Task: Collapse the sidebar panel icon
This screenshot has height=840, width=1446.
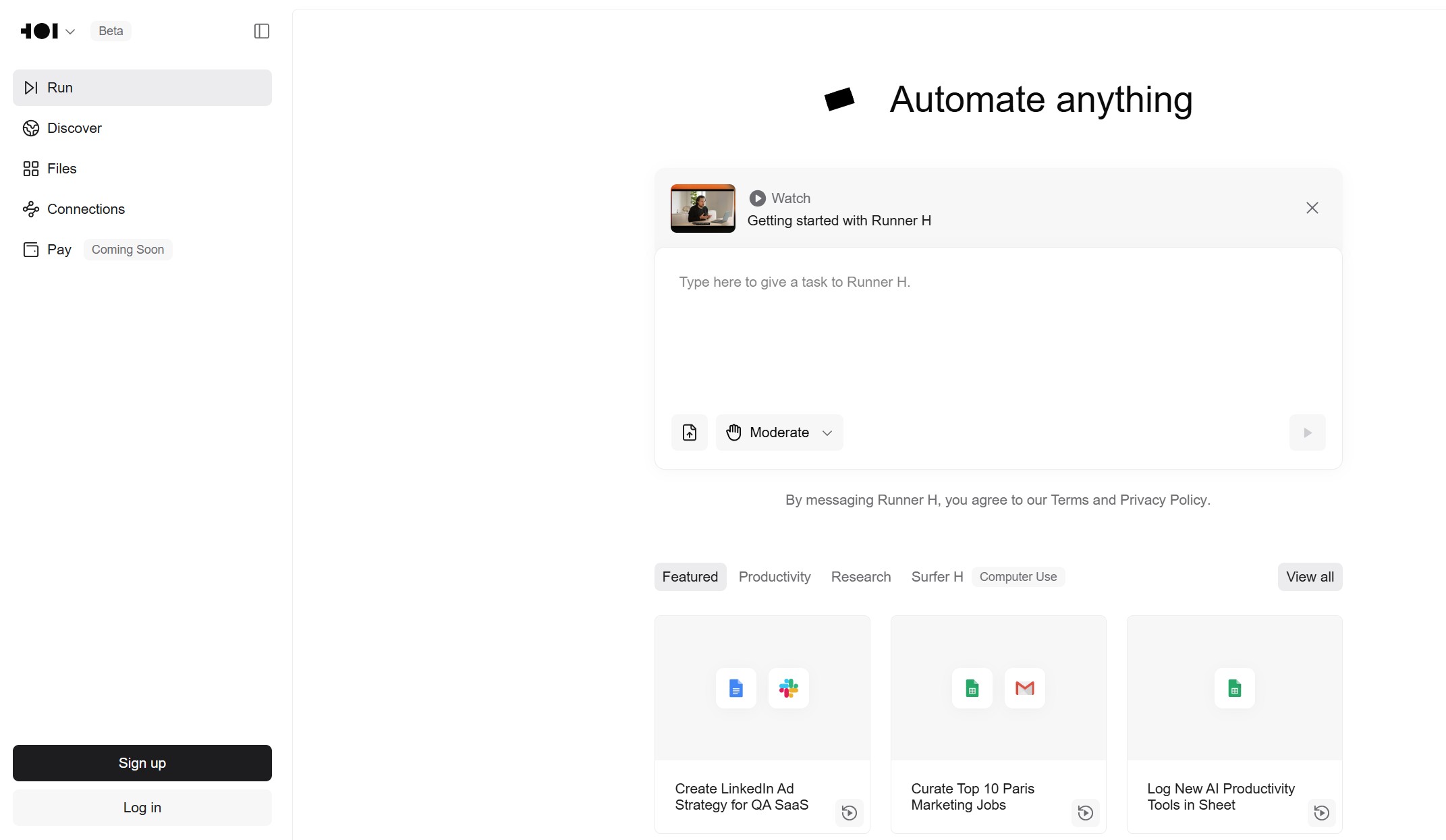Action: pos(262,31)
